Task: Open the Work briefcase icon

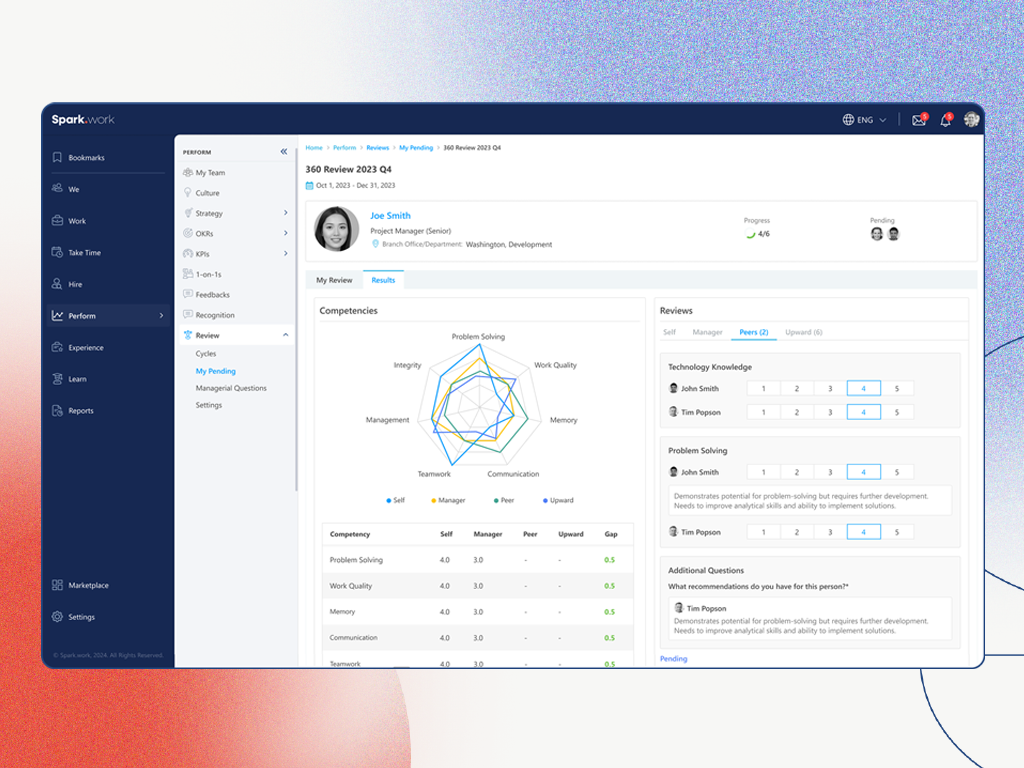Action: [x=57, y=221]
